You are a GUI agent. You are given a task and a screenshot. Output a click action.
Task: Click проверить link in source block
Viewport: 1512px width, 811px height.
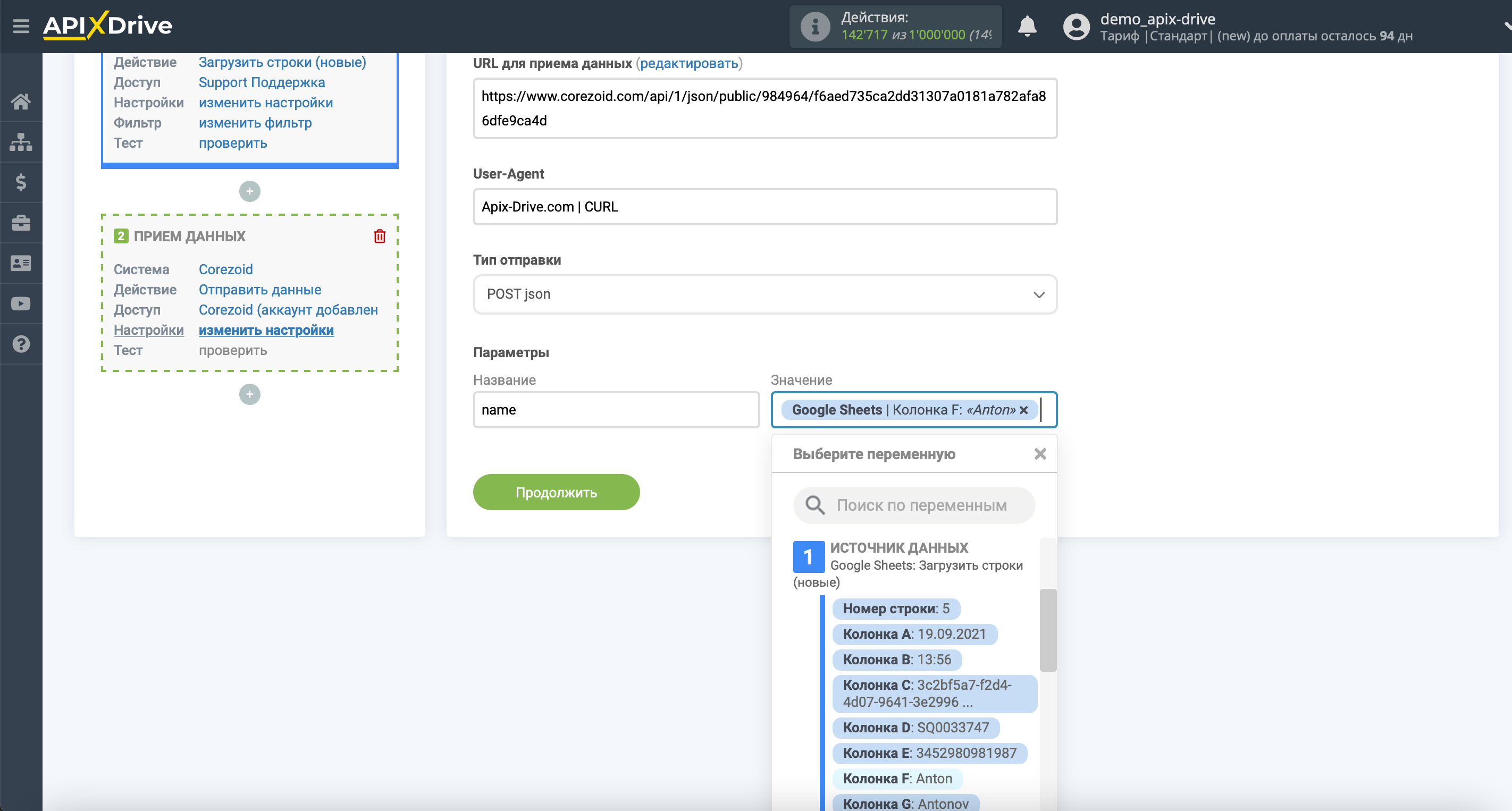(233, 143)
